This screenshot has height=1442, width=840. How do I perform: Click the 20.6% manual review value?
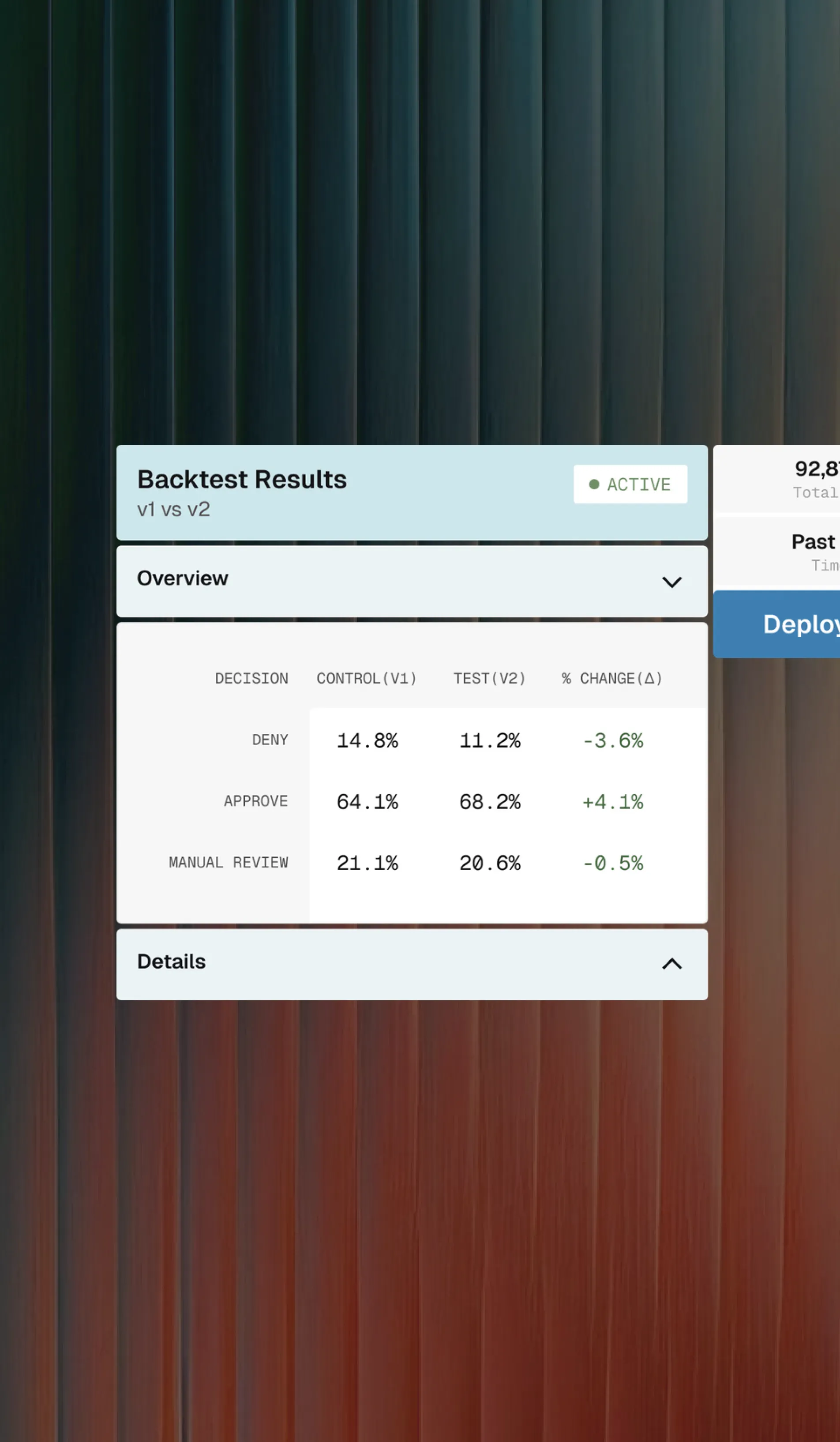pyautogui.click(x=490, y=863)
